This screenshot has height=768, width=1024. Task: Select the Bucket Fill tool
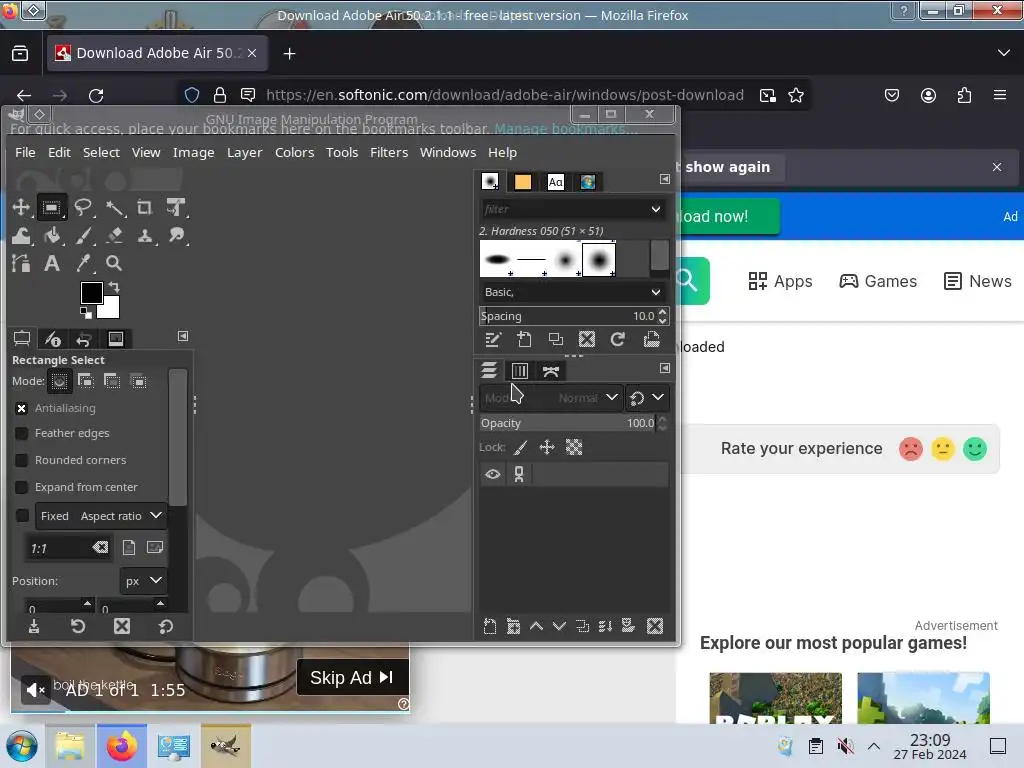[53, 236]
